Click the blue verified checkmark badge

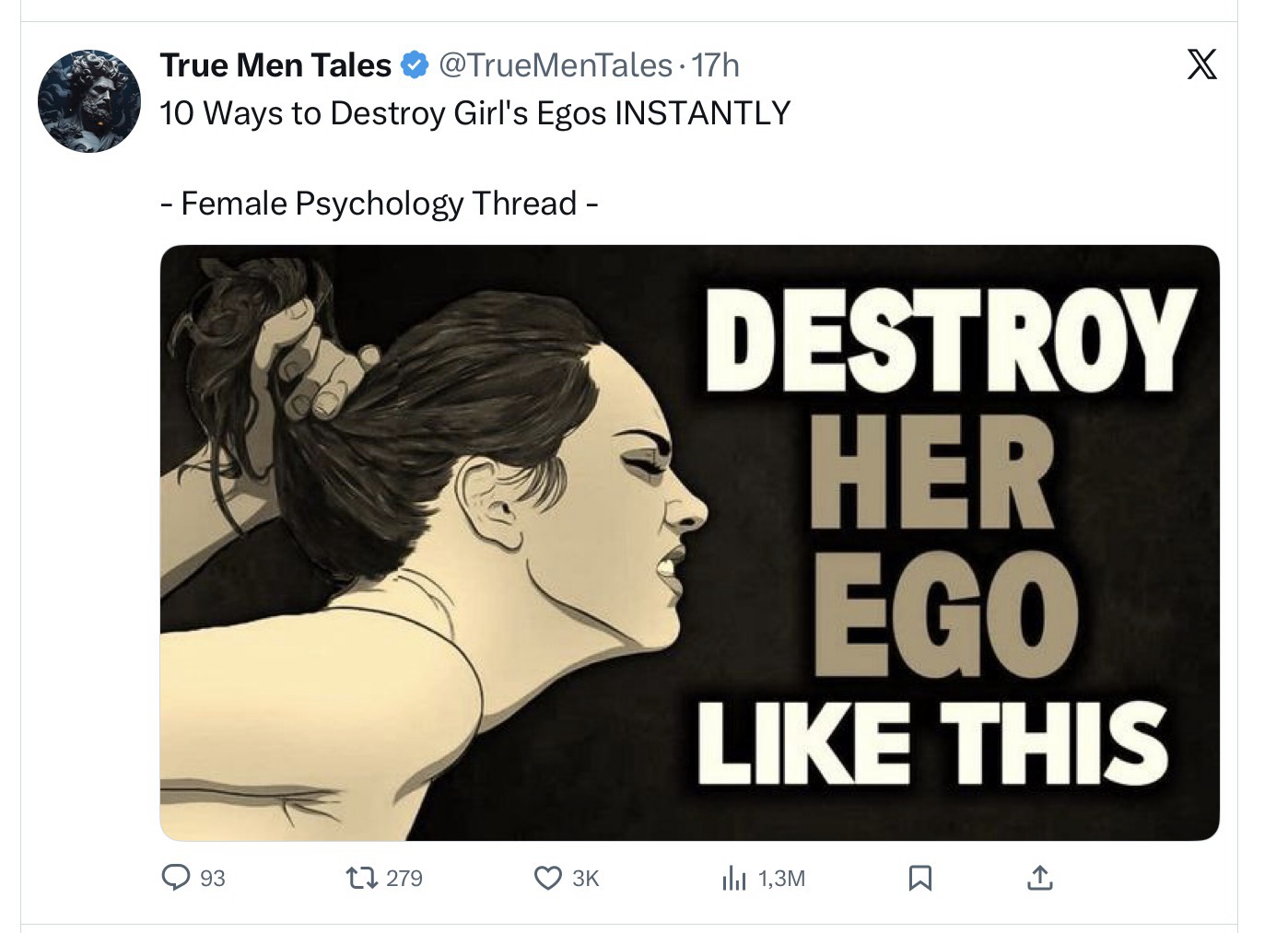(416, 65)
